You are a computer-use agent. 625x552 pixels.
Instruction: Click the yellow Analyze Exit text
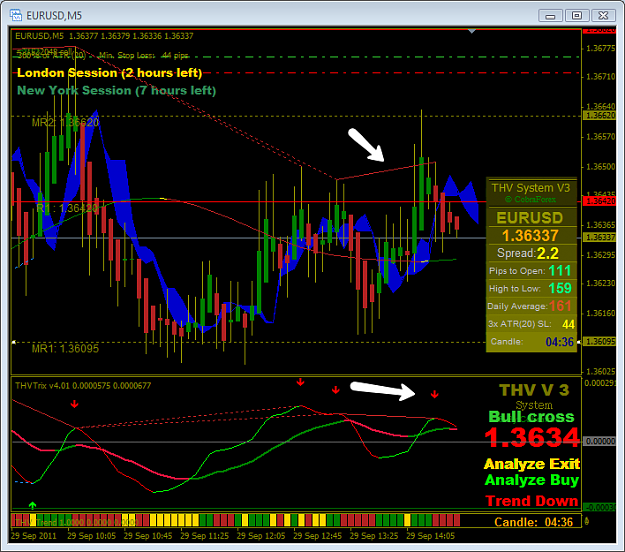[532, 464]
